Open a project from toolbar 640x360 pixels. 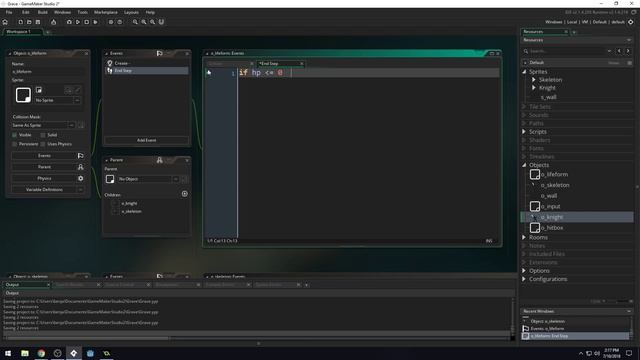click(29, 22)
